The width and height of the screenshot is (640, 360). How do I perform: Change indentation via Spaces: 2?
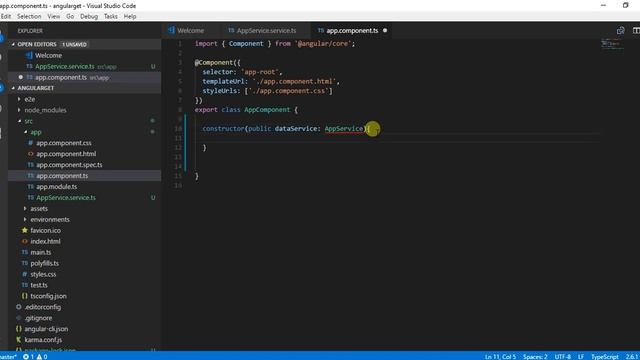(535, 357)
